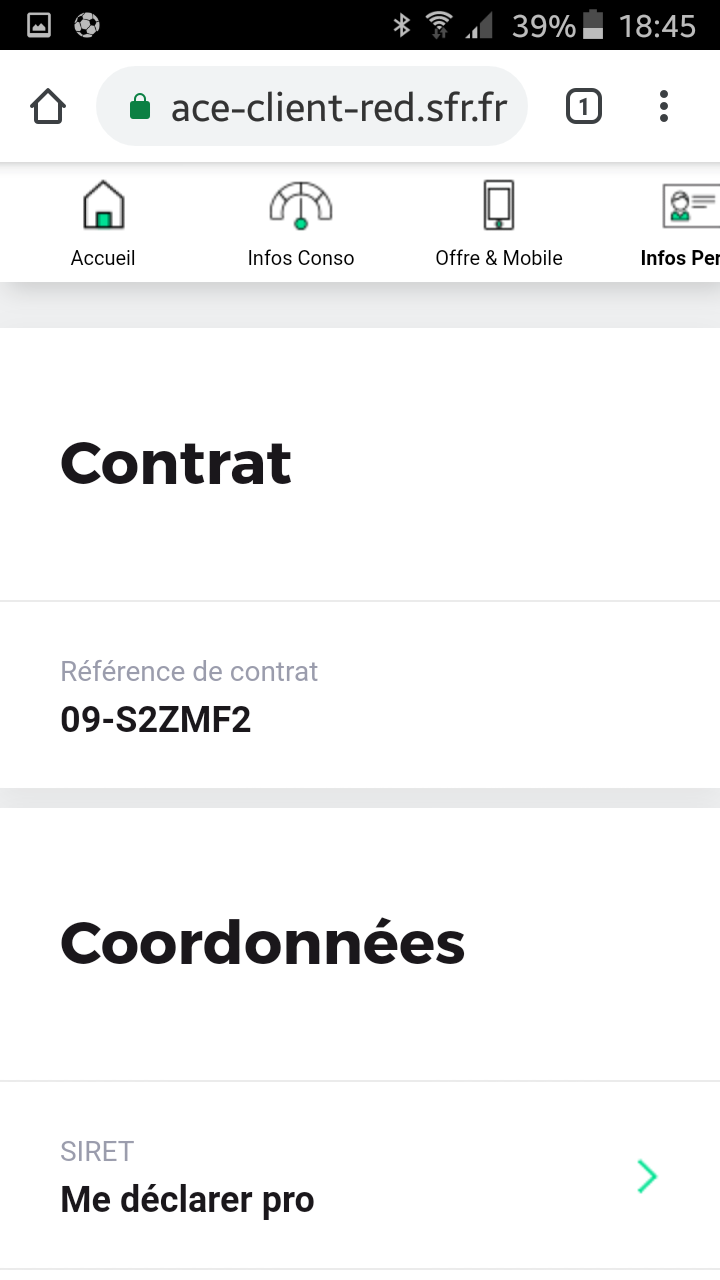Tap the battery indicator in status bar
Screen dimensions: 720x1280
593,25
